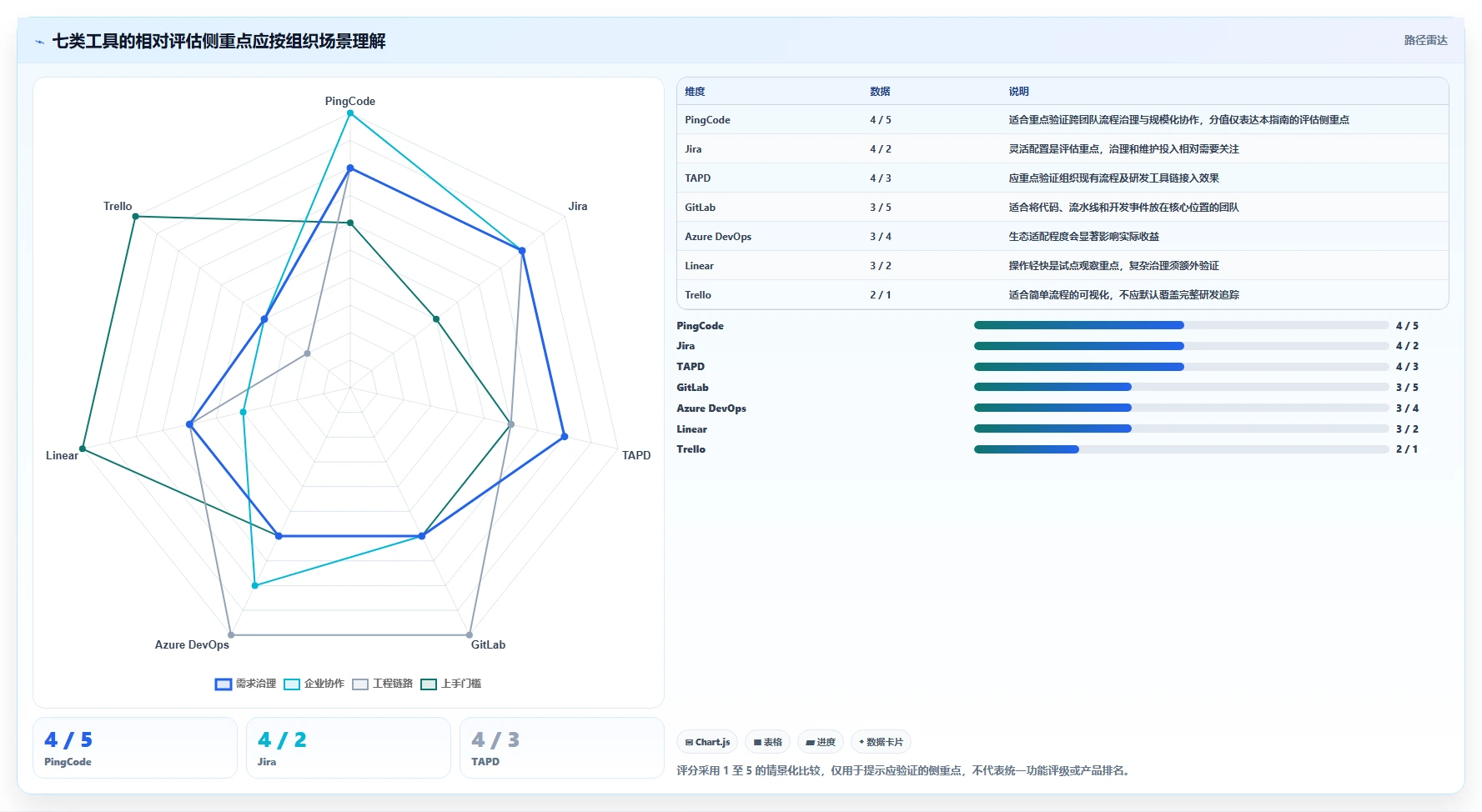Click the 路径雷达 label in the header
This screenshot has height=812, width=1482.
coord(1425,40)
